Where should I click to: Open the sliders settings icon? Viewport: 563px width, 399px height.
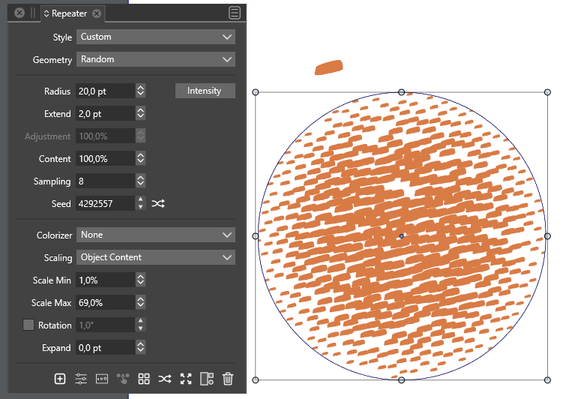pyautogui.click(x=81, y=379)
